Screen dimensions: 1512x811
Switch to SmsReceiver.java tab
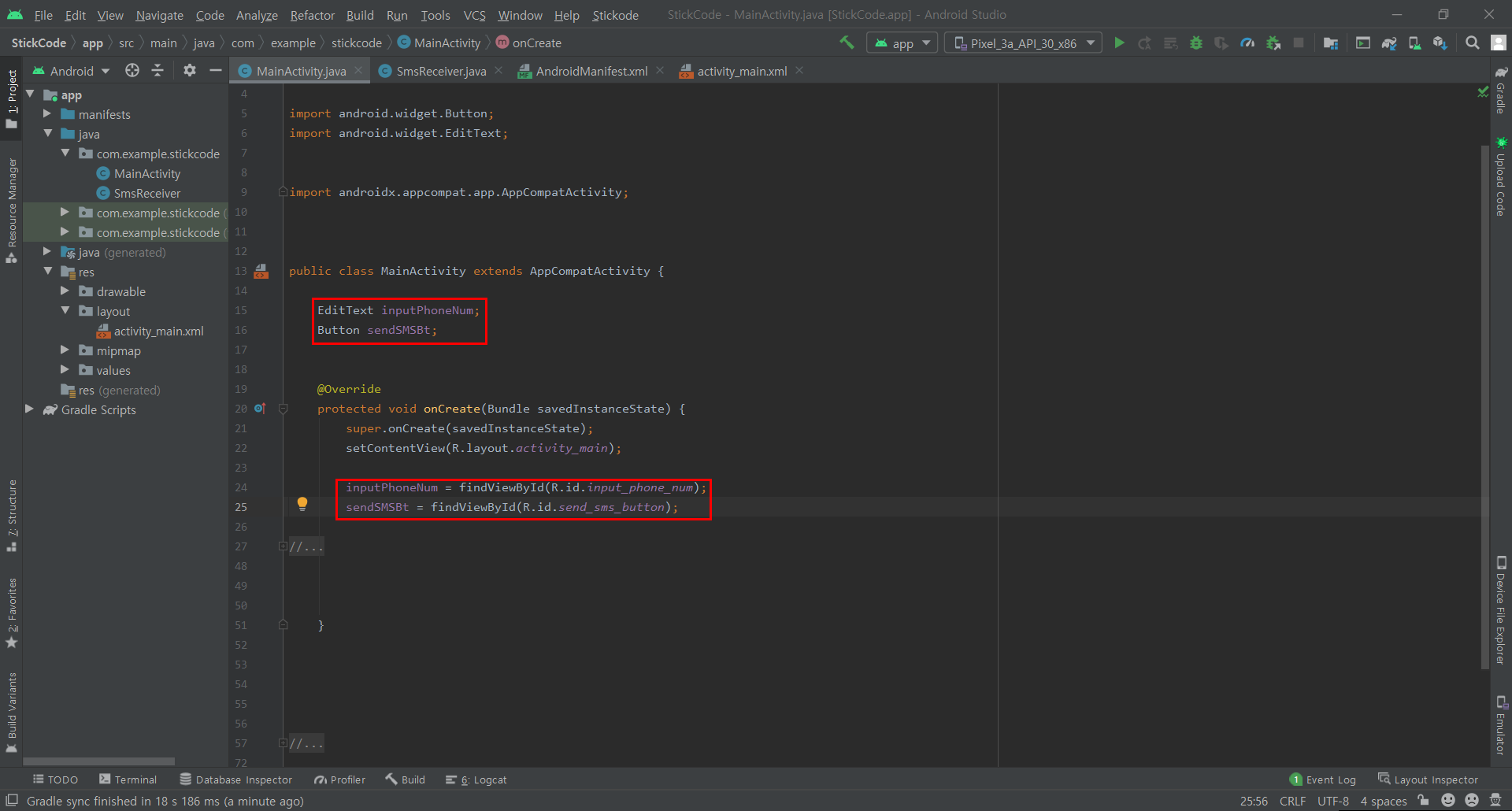coord(441,71)
